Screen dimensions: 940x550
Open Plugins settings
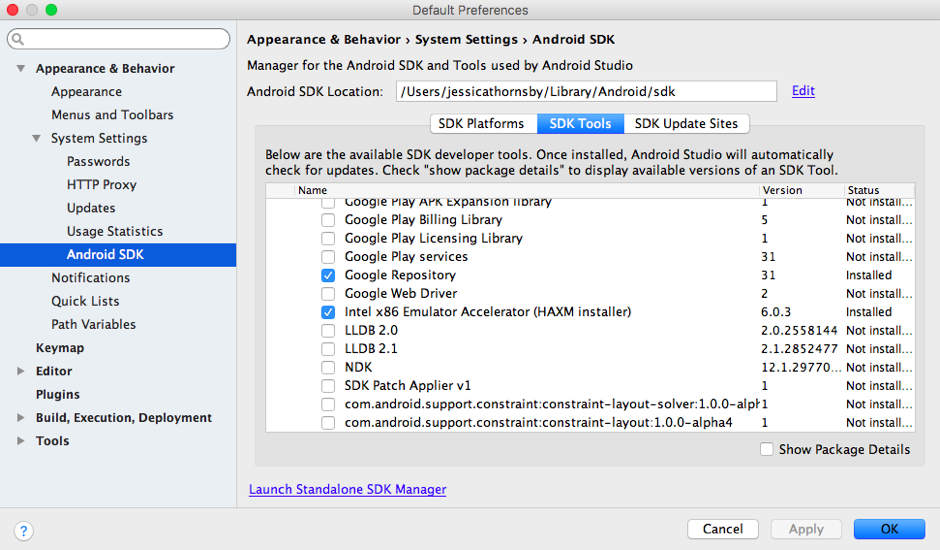coord(58,395)
